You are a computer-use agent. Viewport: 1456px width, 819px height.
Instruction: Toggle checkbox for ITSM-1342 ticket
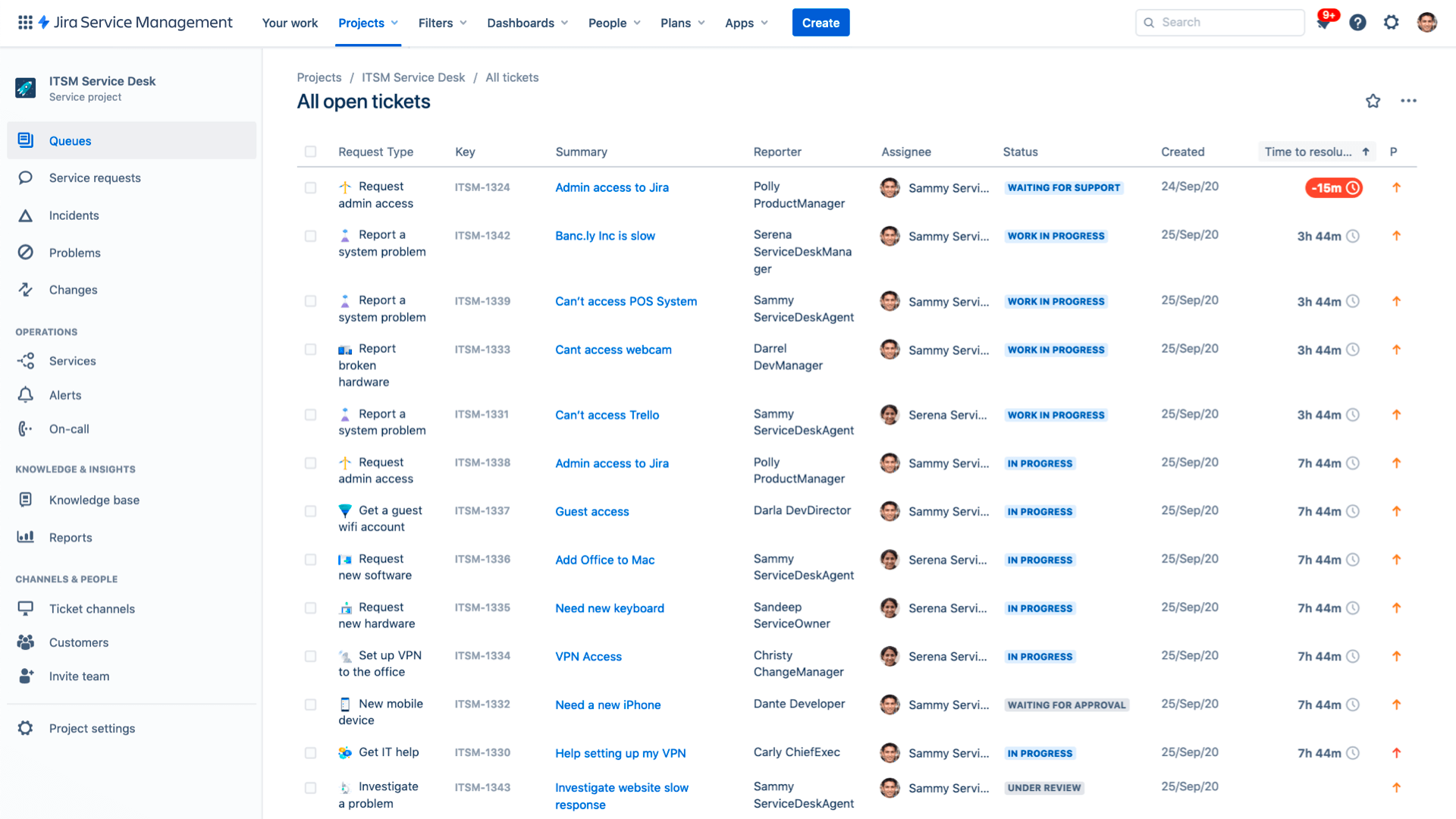point(310,235)
